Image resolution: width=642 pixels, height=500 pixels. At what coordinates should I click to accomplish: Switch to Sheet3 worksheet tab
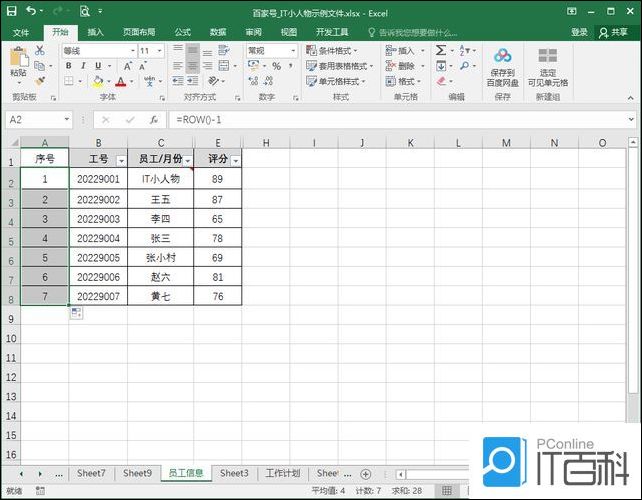coord(234,473)
